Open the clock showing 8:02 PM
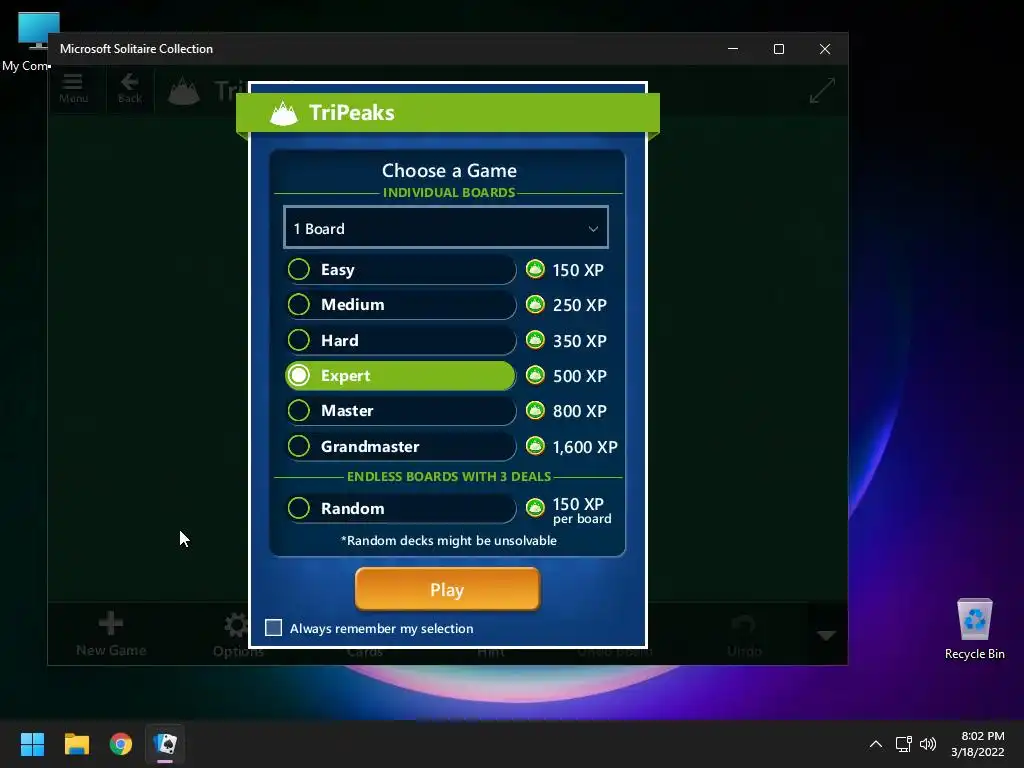The width and height of the screenshot is (1024, 768). pos(978,744)
